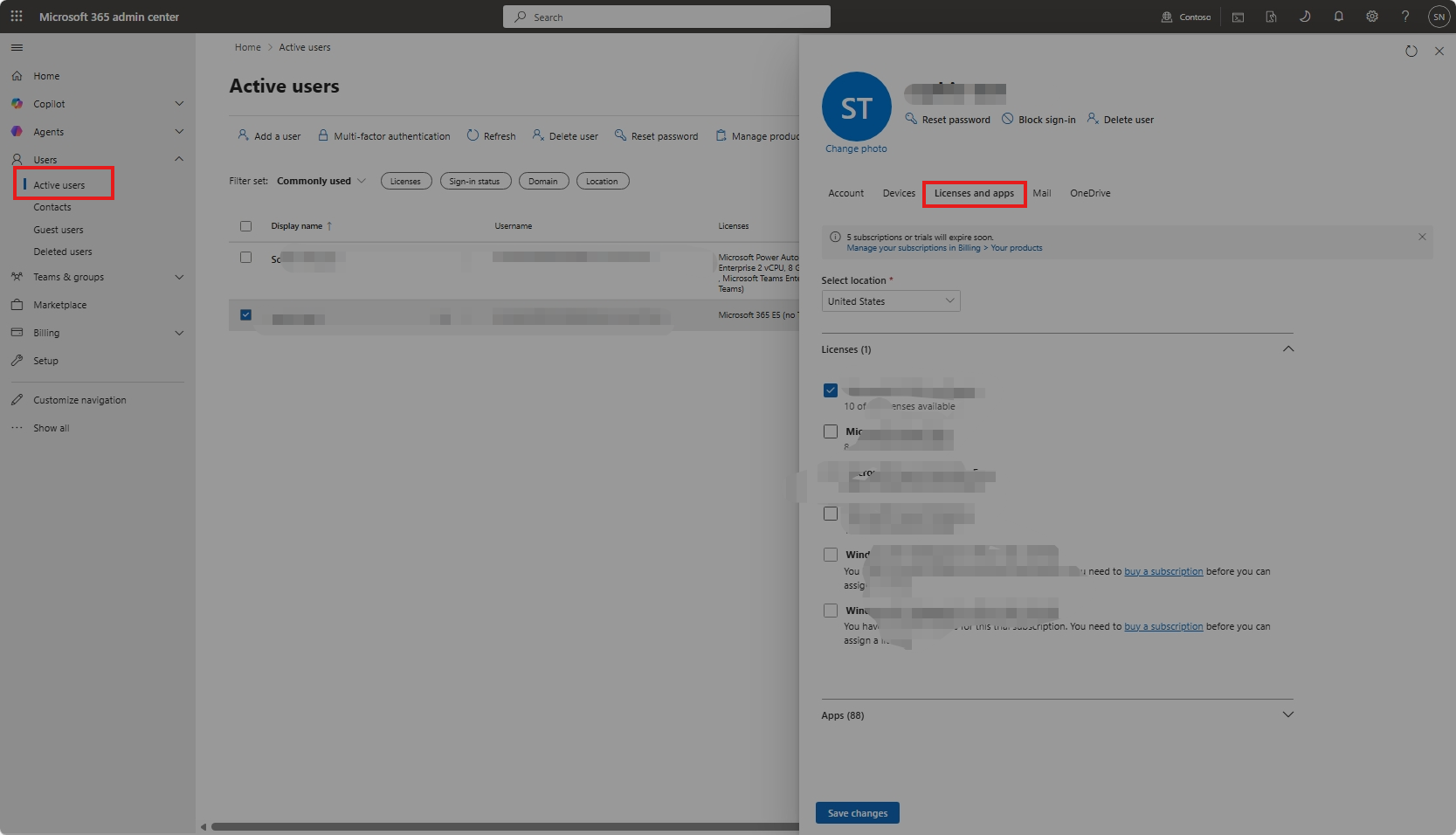Check the license starting with Mic
Screen dimensions: 1456x835
831,431
